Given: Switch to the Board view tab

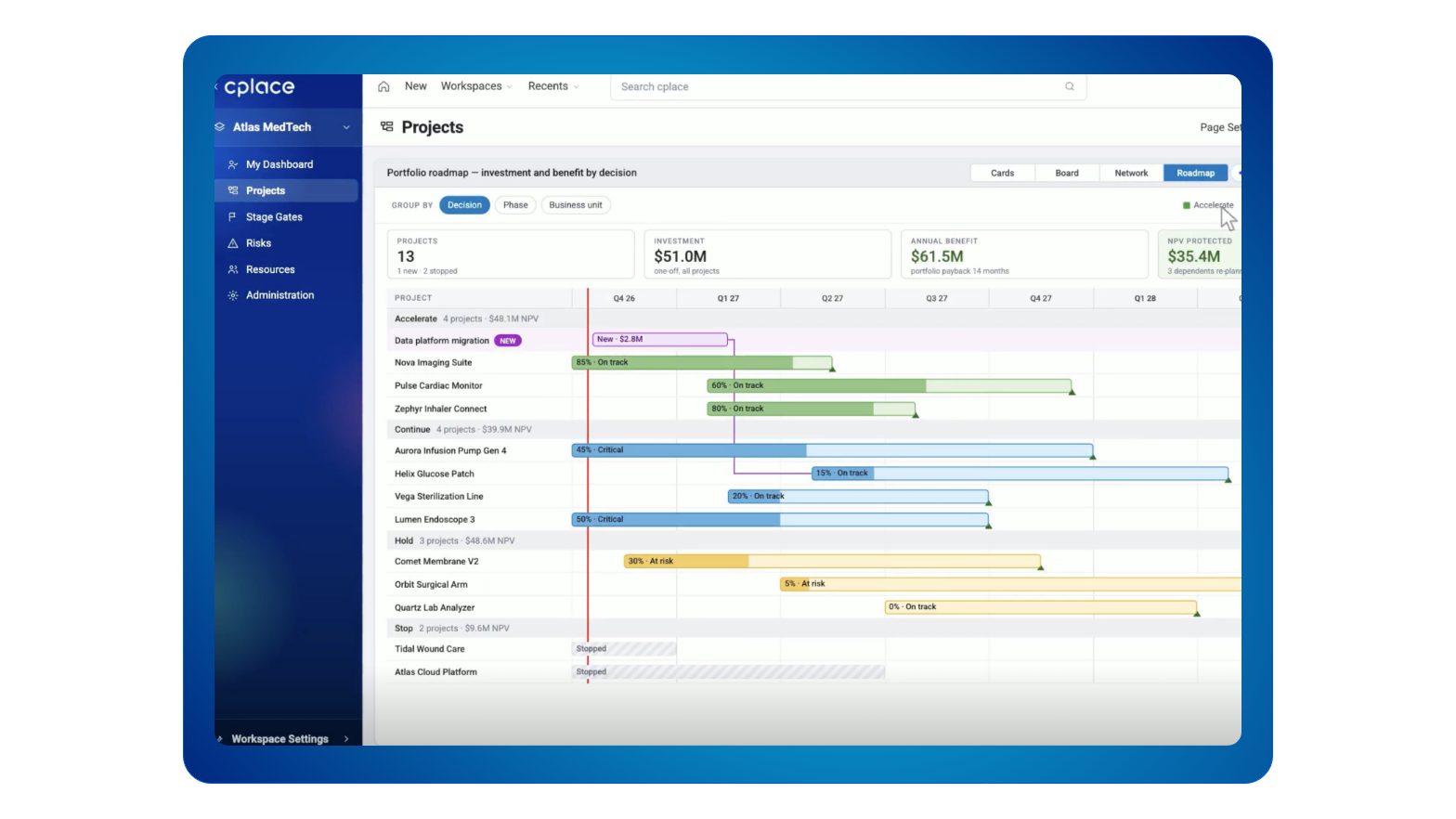Looking at the screenshot, I should coord(1067,173).
